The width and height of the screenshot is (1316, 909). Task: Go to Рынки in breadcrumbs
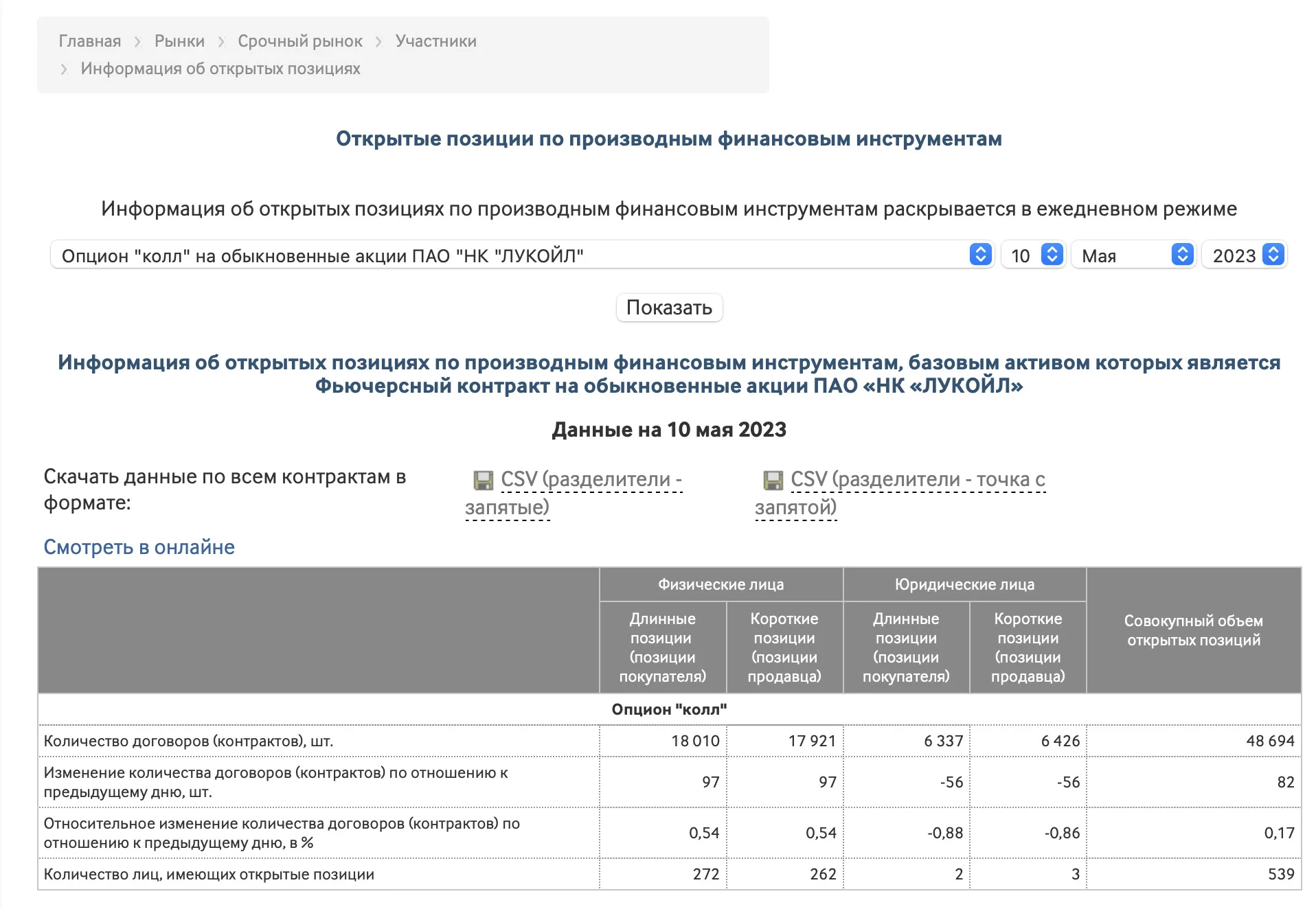coord(179,41)
